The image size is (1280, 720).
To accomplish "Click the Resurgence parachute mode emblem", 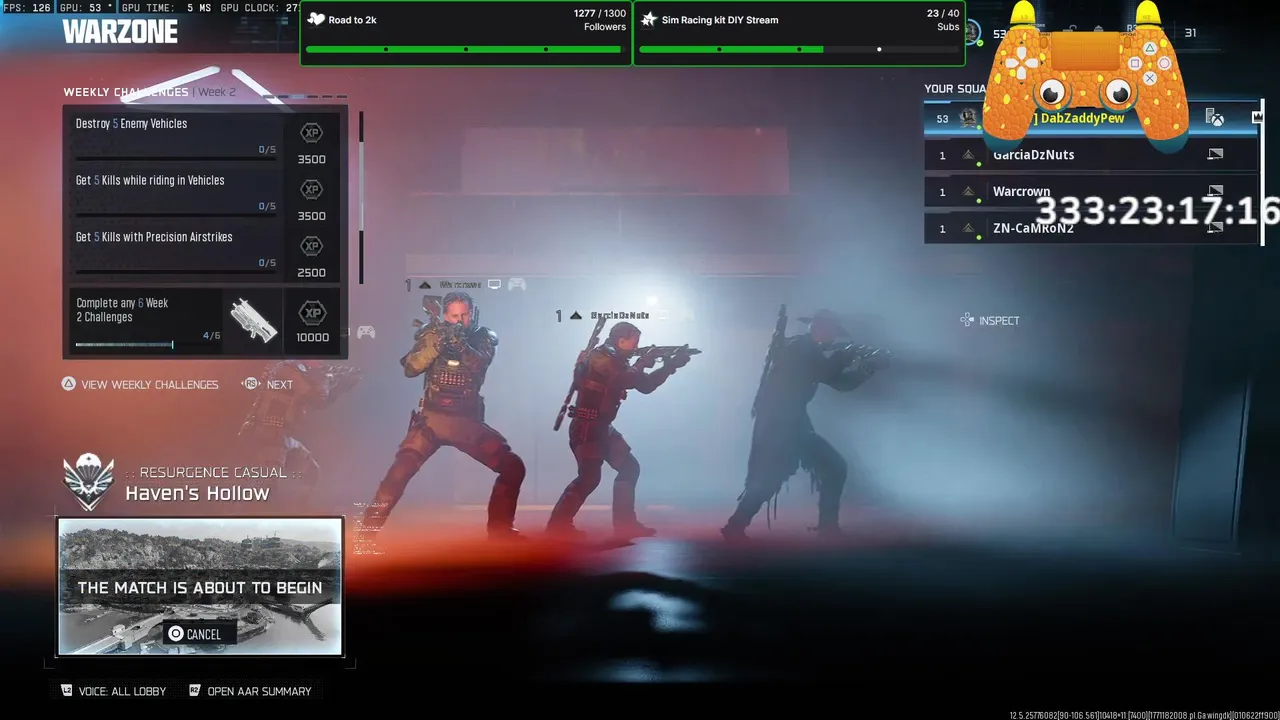I will pyautogui.click(x=89, y=483).
